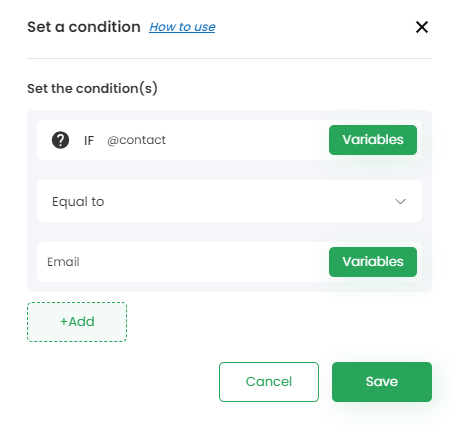Click the Set a condition title
457x432 pixels.
pyautogui.click(x=84, y=27)
